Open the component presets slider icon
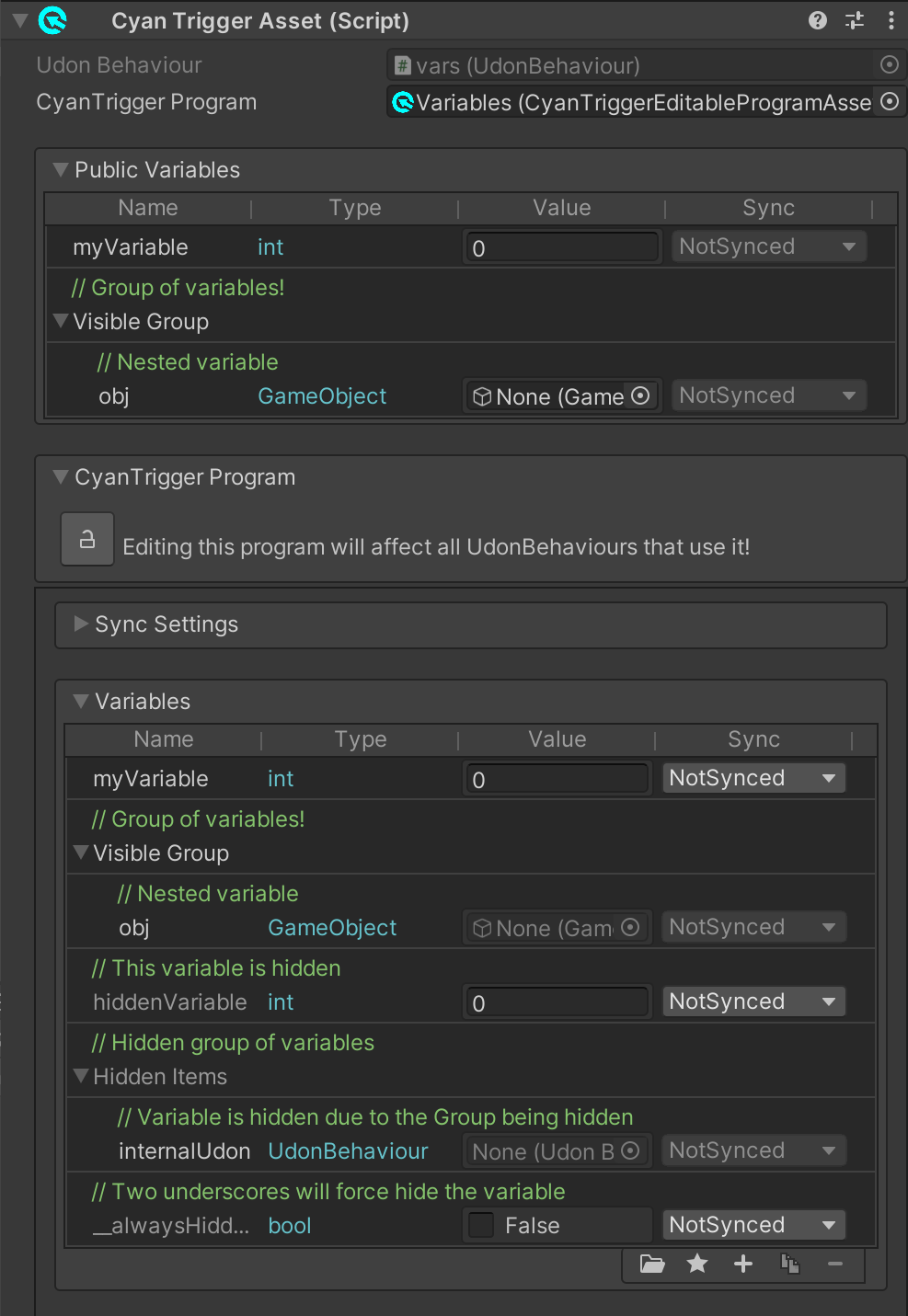The height and width of the screenshot is (1316, 908). (x=855, y=20)
